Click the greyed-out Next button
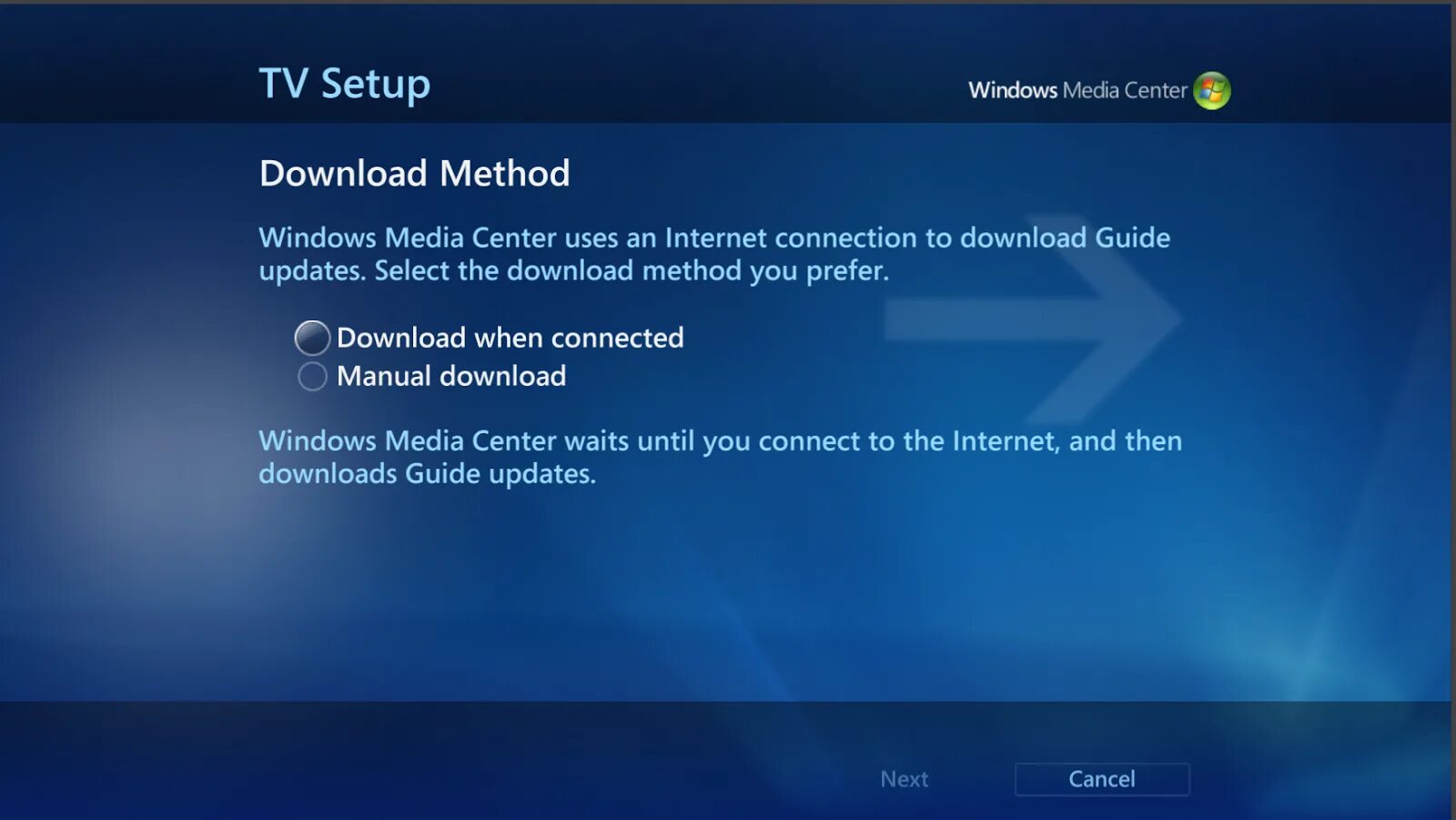Image resolution: width=1456 pixels, height=820 pixels. (904, 779)
